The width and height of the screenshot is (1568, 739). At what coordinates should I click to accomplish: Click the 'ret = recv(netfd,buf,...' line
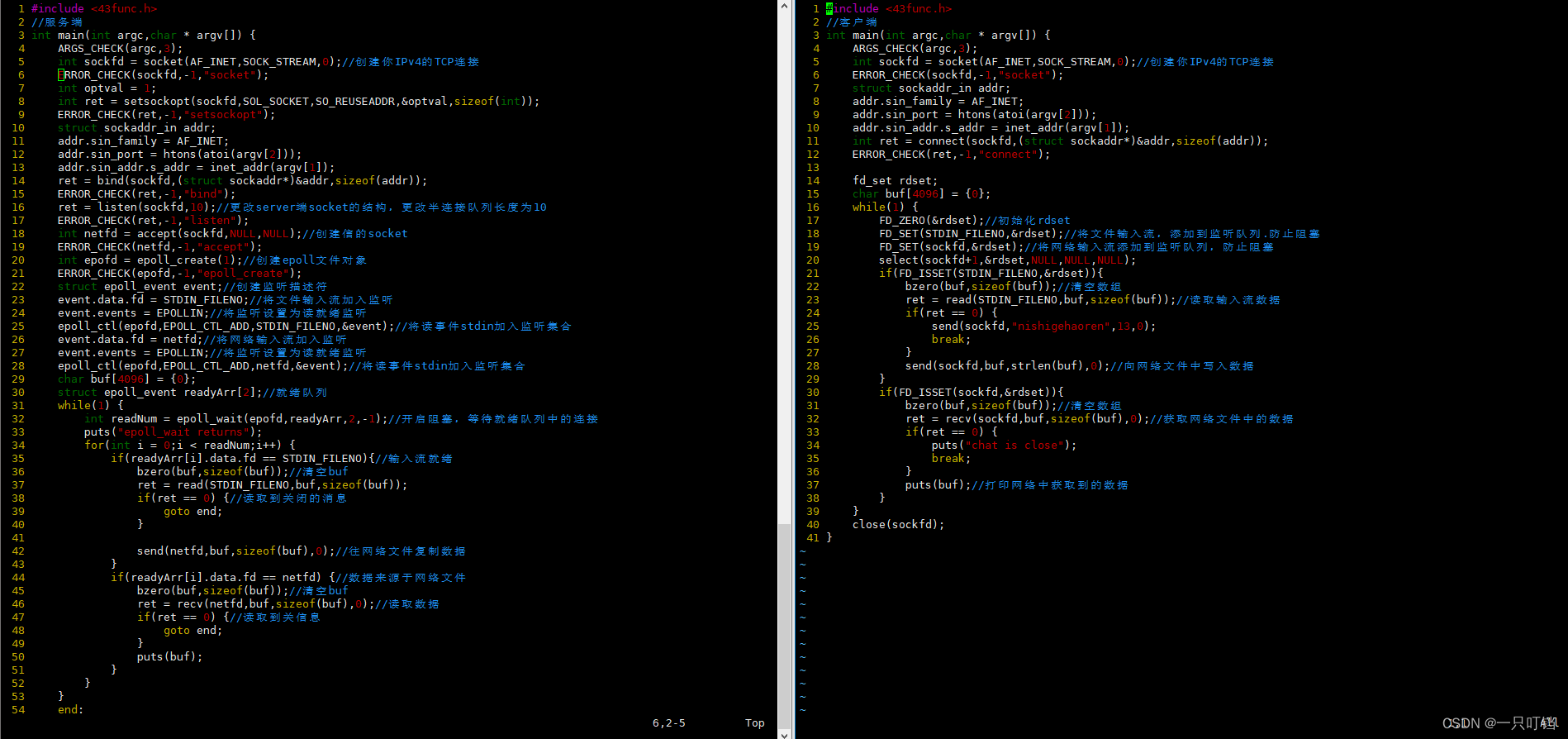pos(288,603)
